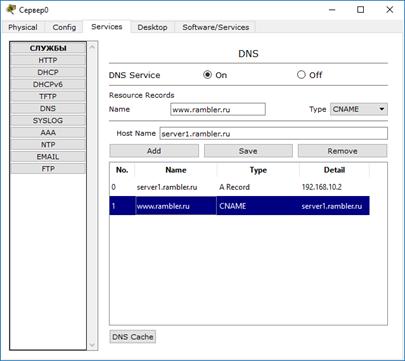Click the Type column header

tap(258, 170)
